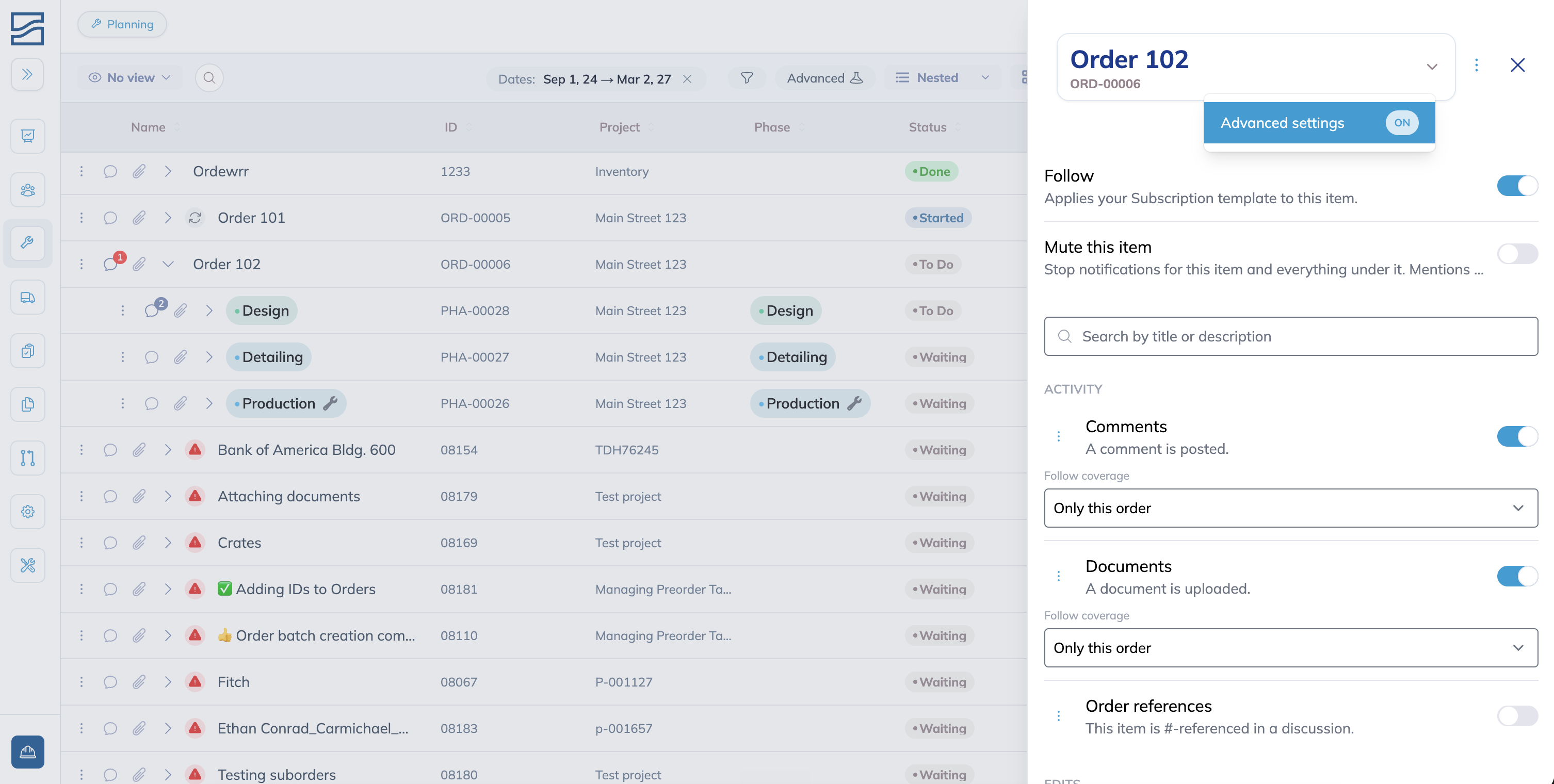
Task: Open the crossed tools sidebar icon
Action: point(27,565)
